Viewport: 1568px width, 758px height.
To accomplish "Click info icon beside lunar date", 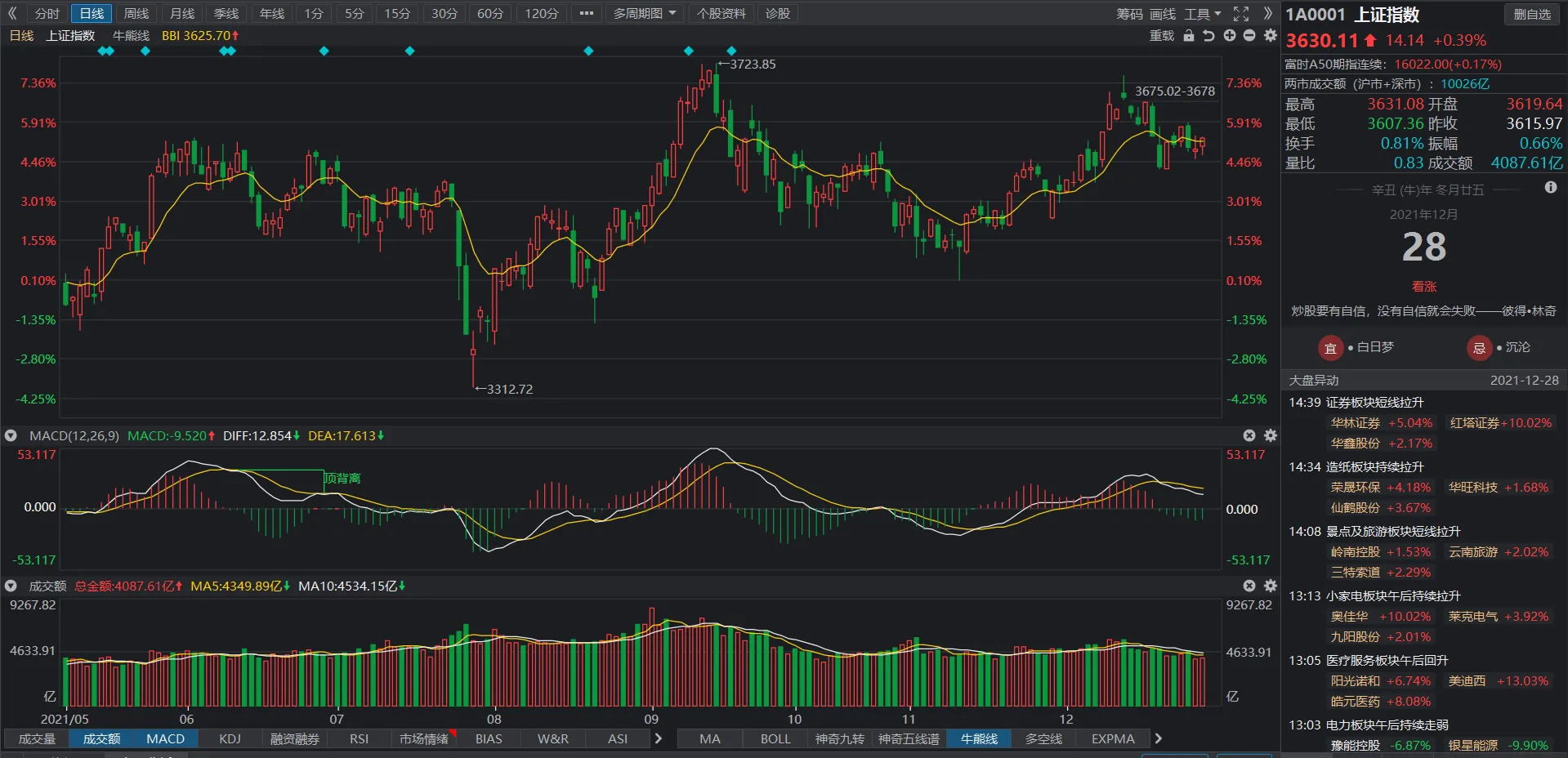I will (x=1551, y=188).
